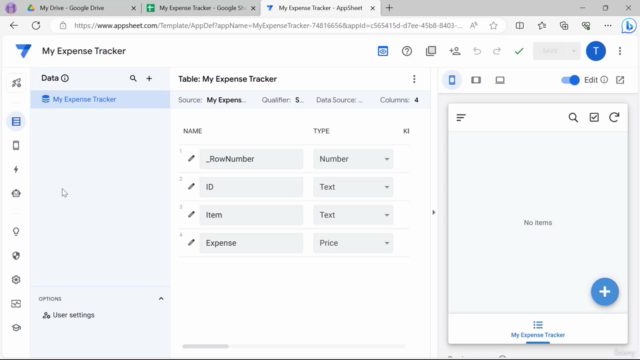The height and width of the screenshot is (360, 640).
Task: Open the Learn graduation cap section
Action: pyautogui.click(x=16, y=328)
